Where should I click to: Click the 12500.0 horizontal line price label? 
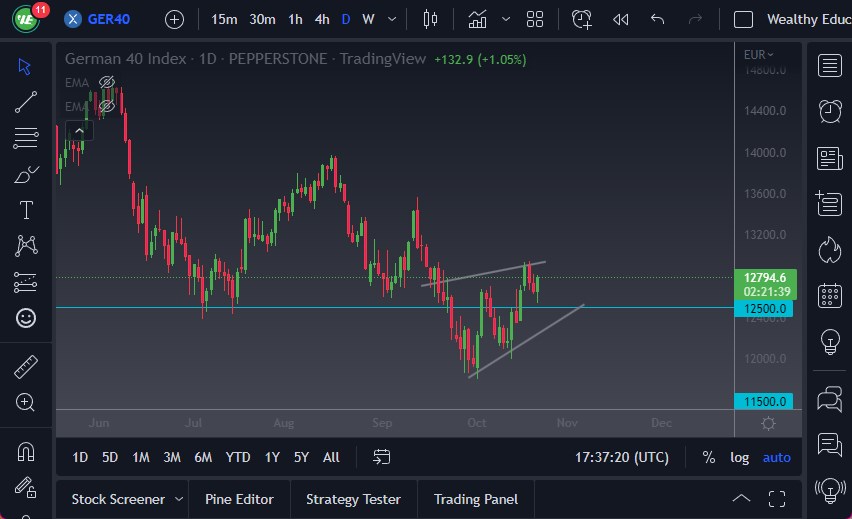tap(763, 309)
